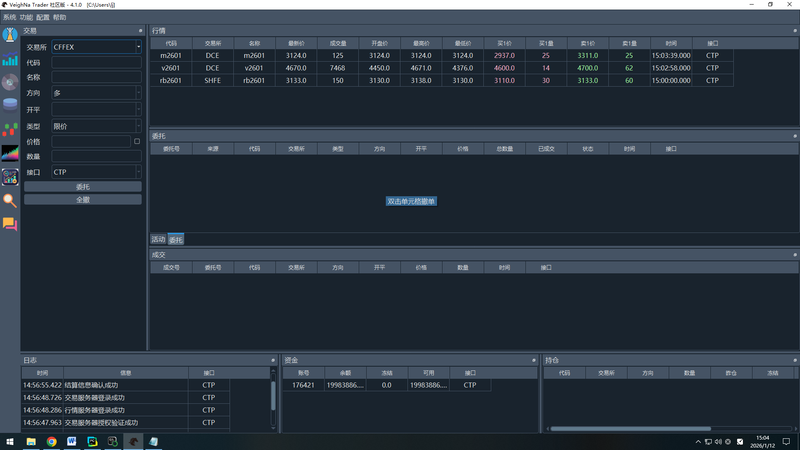Viewport: 800px width, 450px height.
Task: Click the disc-shaped sidebar icon
Action: tap(10, 82)
